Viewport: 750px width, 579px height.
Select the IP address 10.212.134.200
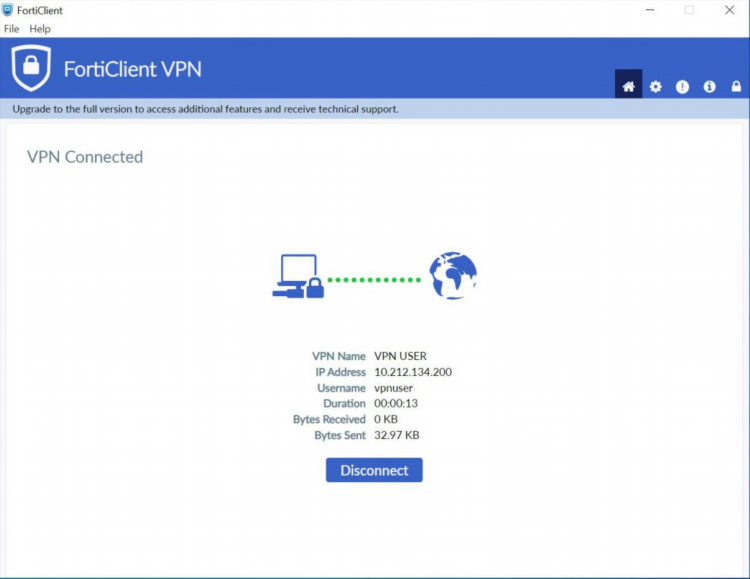(x=413, y=372)
